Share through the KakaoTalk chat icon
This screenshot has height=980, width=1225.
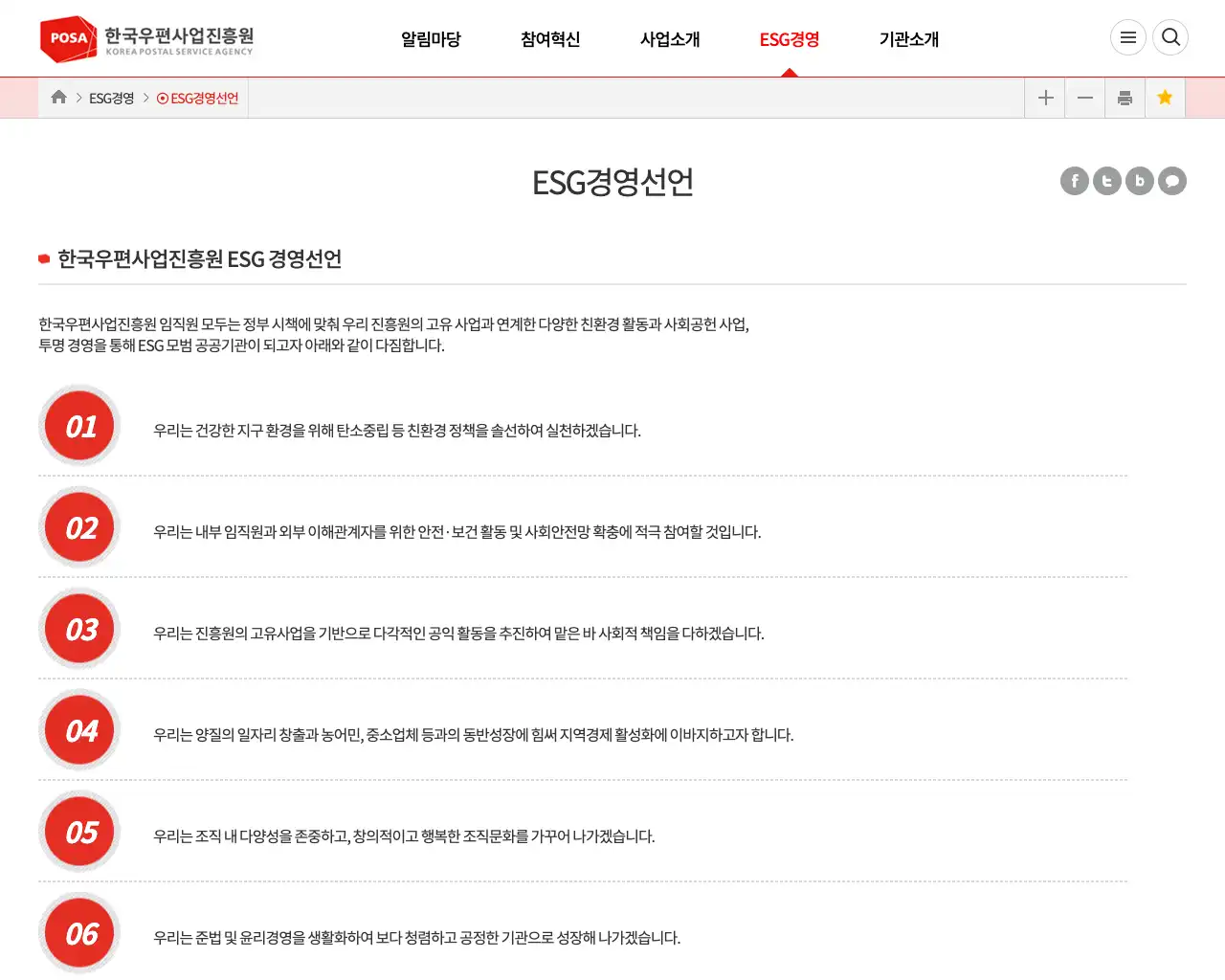point(1171,181)
